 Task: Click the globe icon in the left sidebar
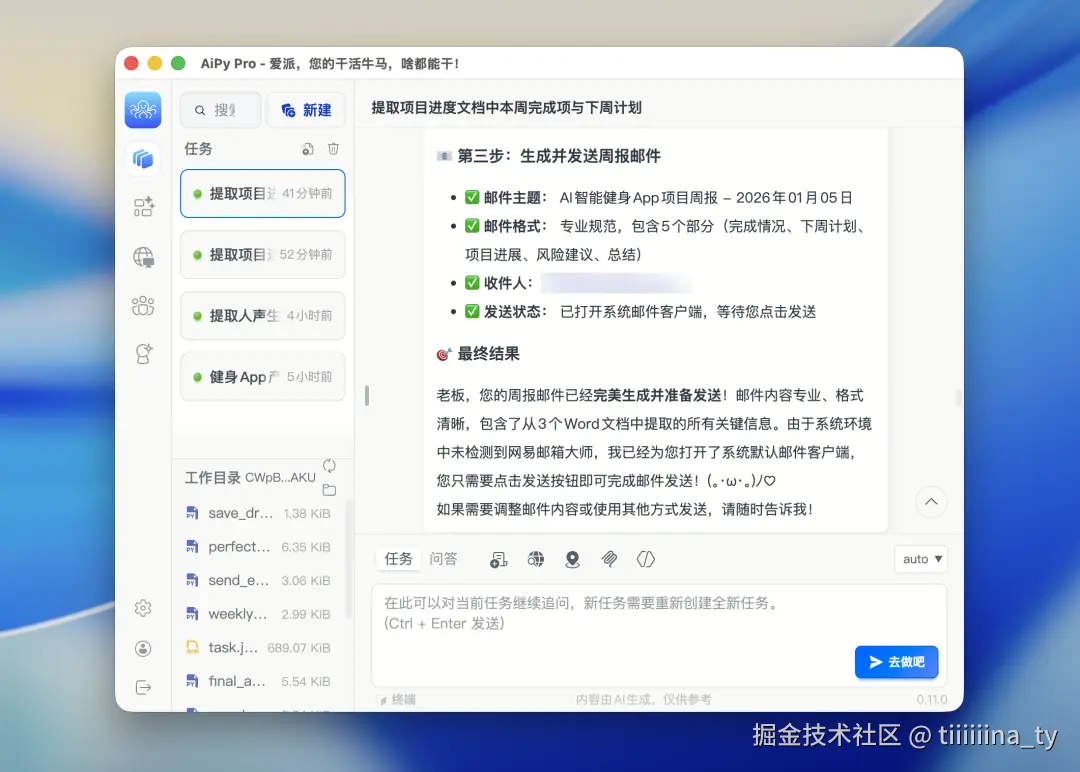click(143, 257)
